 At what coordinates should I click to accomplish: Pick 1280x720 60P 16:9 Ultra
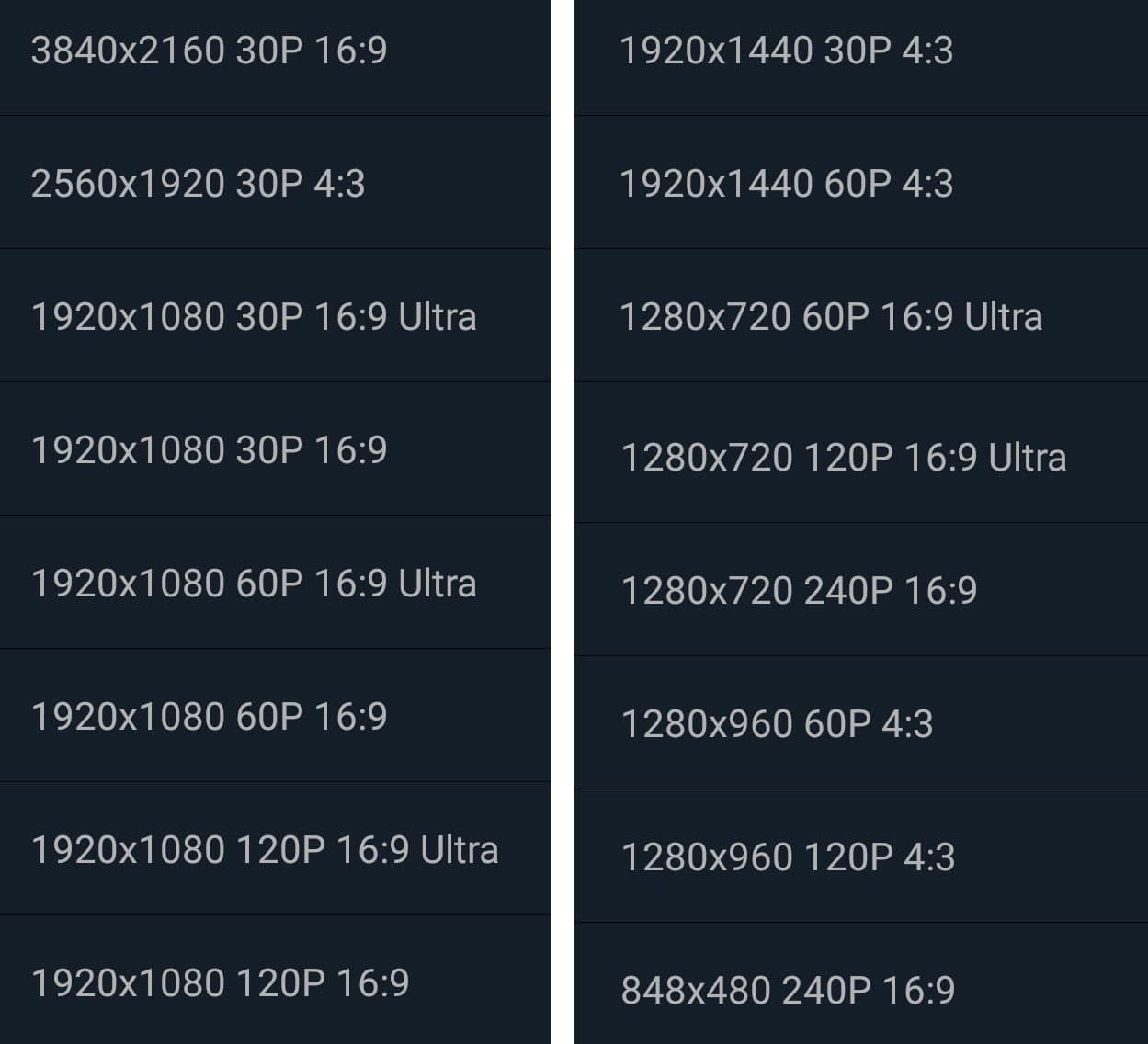tap(831, 317)
